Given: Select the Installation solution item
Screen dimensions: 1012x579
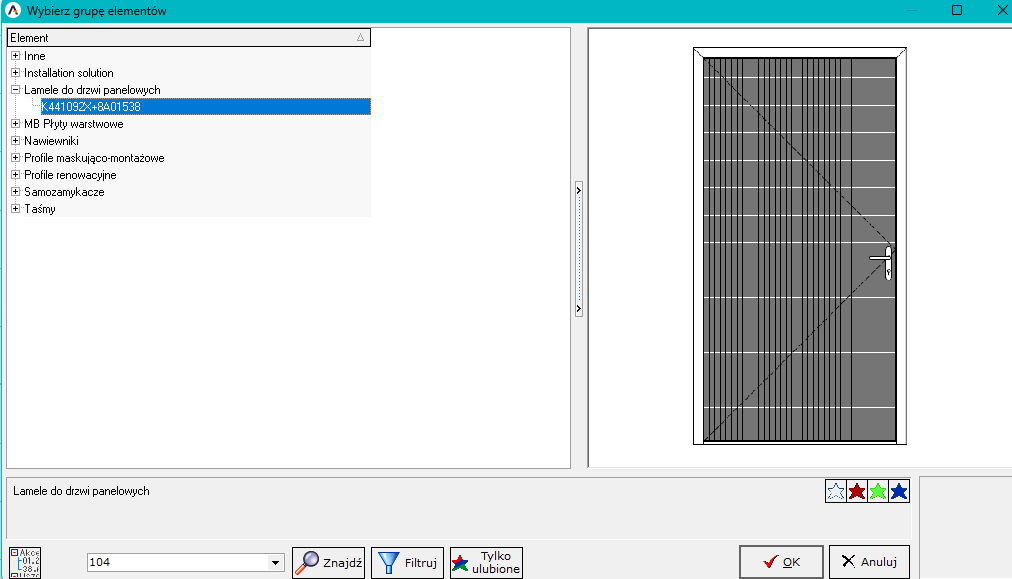Looking at the screenshot, I should (x=69, y=73).
